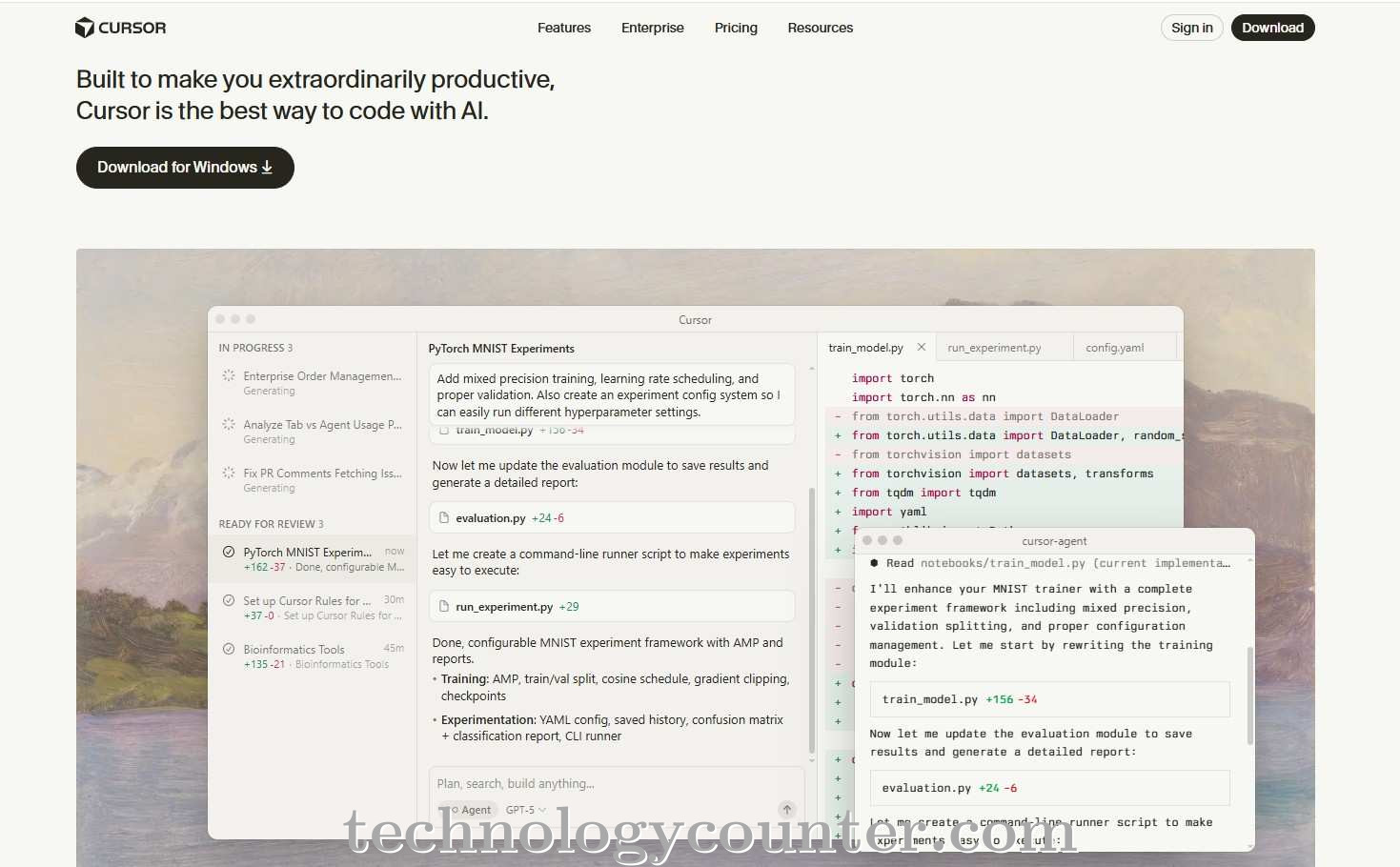This screenshot has width=1400, height=867.
Task: Click the file icon beside run_experiment.py
Action: (444, 607)
